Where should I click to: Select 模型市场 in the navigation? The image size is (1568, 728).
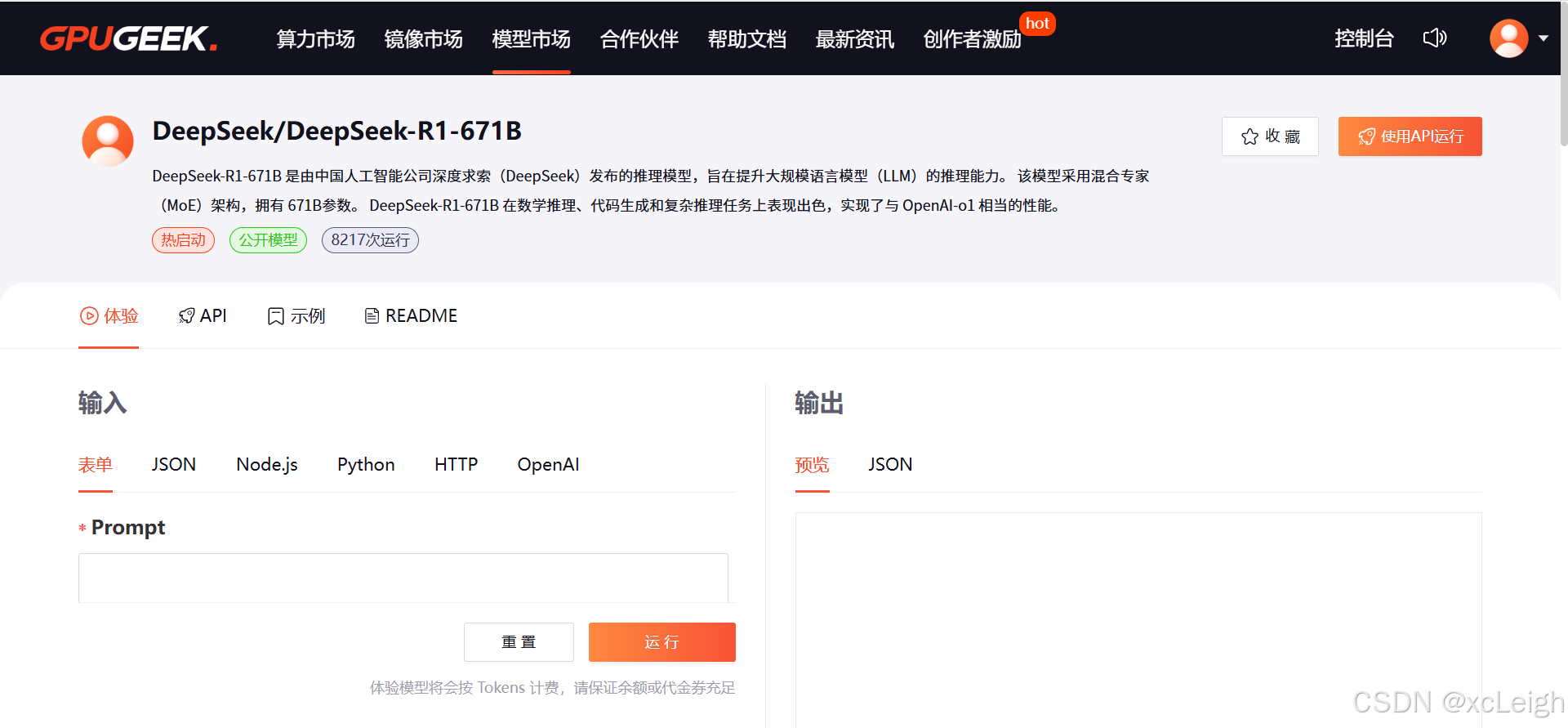click(531, 38)
